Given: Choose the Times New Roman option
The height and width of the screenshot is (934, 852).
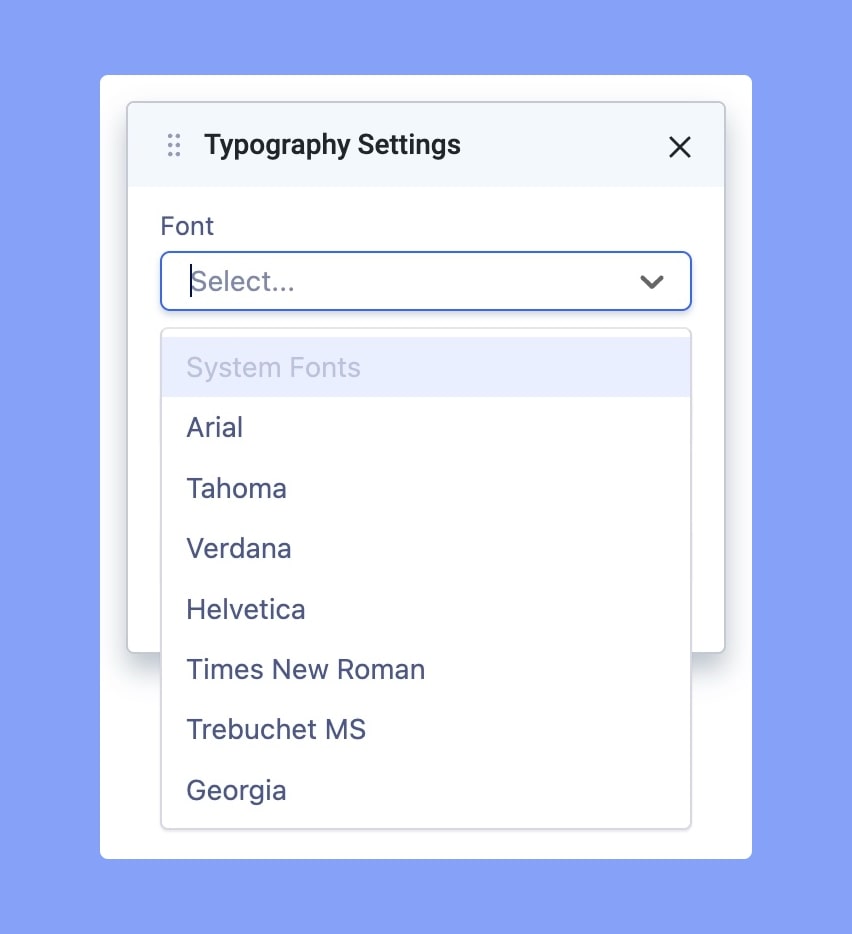Looking at the screenshot, I should tap(306, 669).
